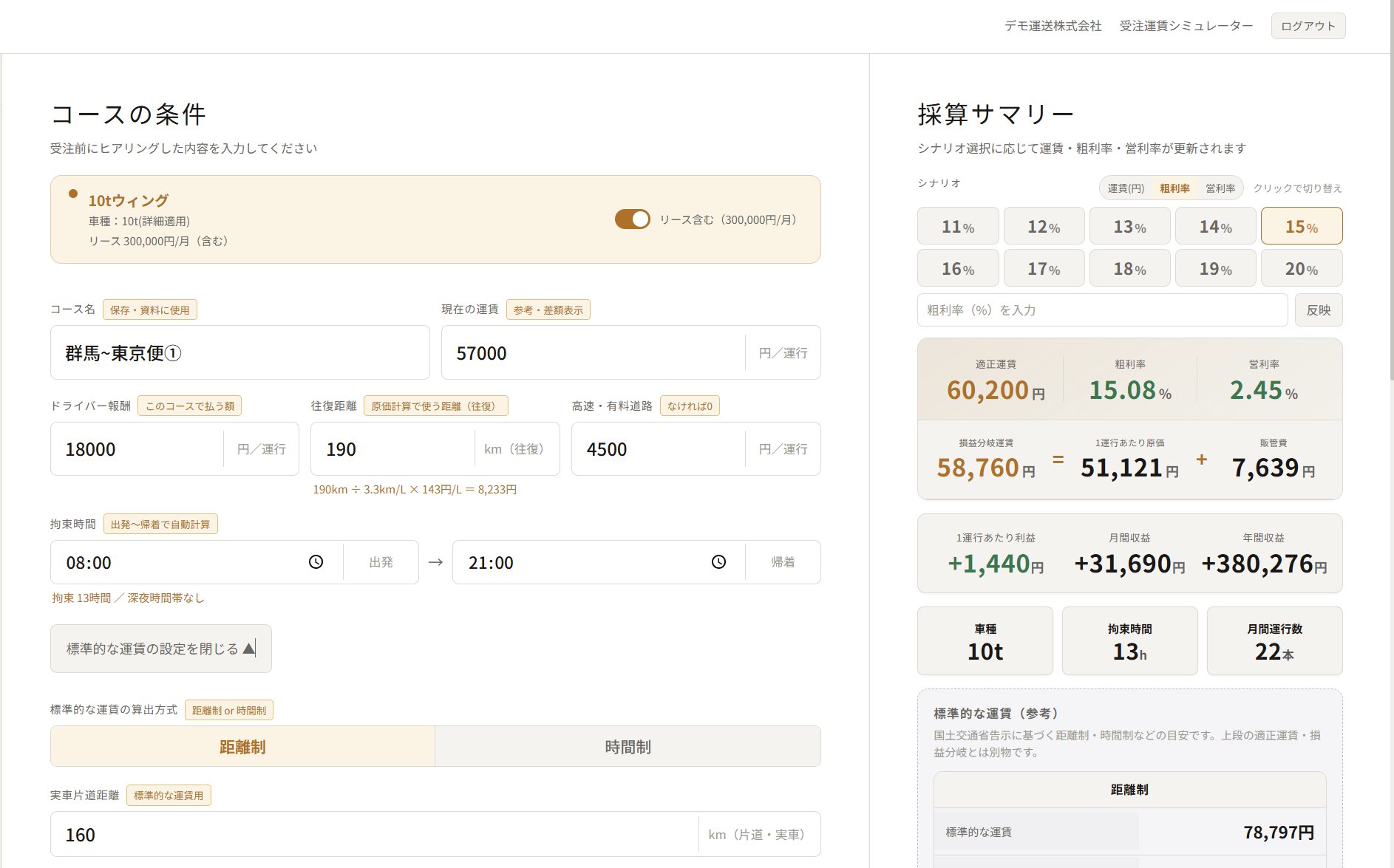Click the 1運行あたり原価 value 51,121円
Viewport: 1394px width, 868px height.
[x=1129, y=468]
